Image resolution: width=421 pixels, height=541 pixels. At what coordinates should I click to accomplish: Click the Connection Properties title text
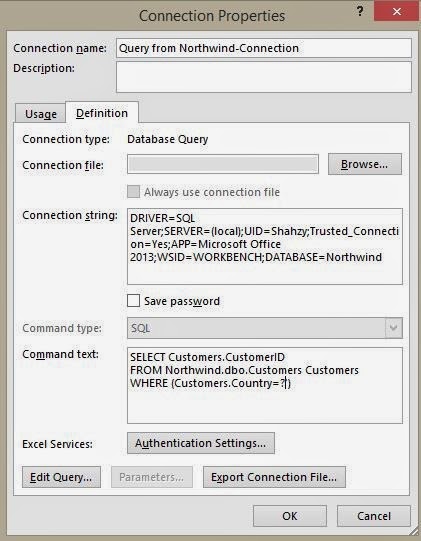[212, 16]
